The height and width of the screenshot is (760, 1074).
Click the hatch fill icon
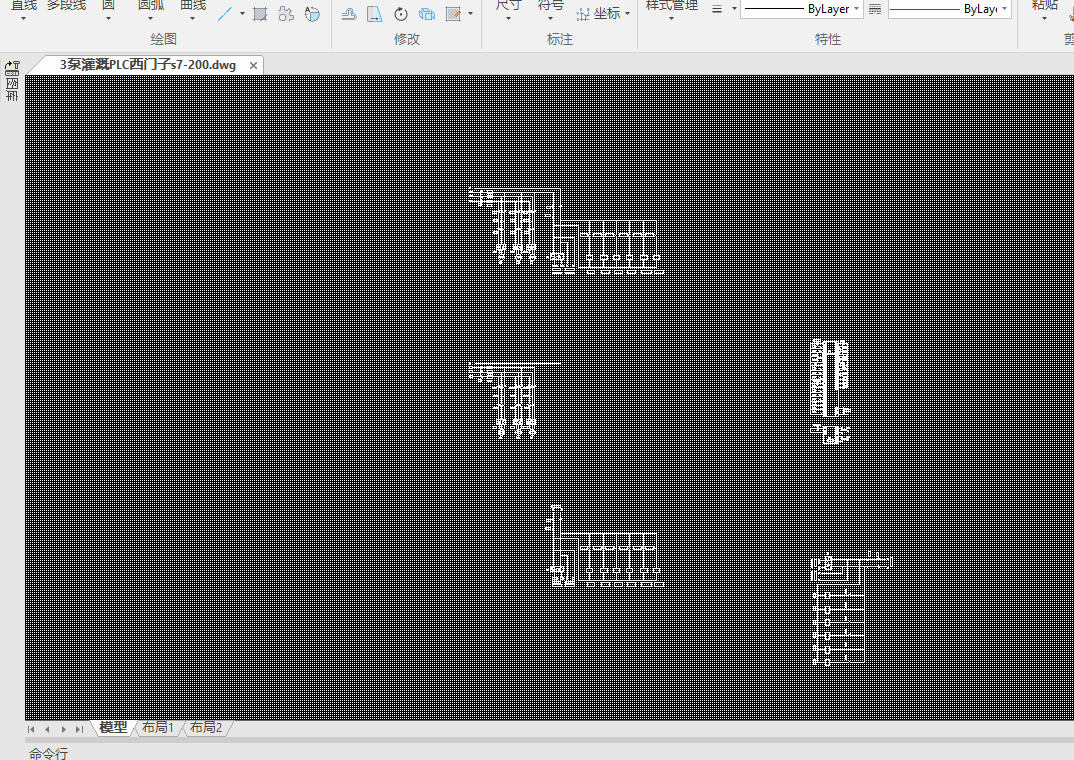coord(260,14)
